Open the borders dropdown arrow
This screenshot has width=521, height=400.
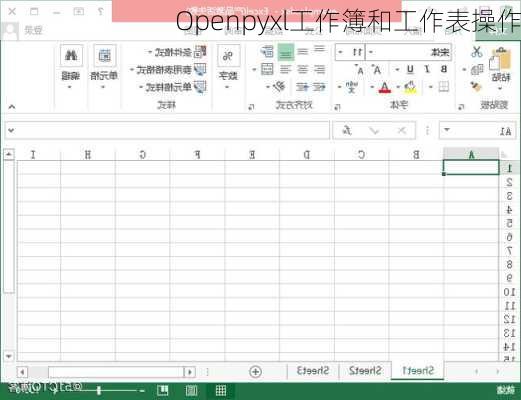click(431, 87)
